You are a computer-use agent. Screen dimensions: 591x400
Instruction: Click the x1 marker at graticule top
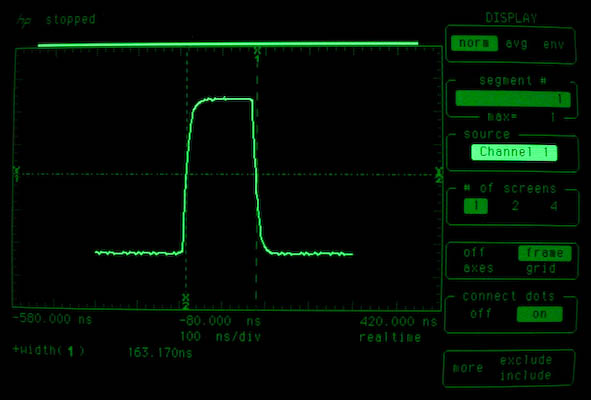[x=257, y=55]
